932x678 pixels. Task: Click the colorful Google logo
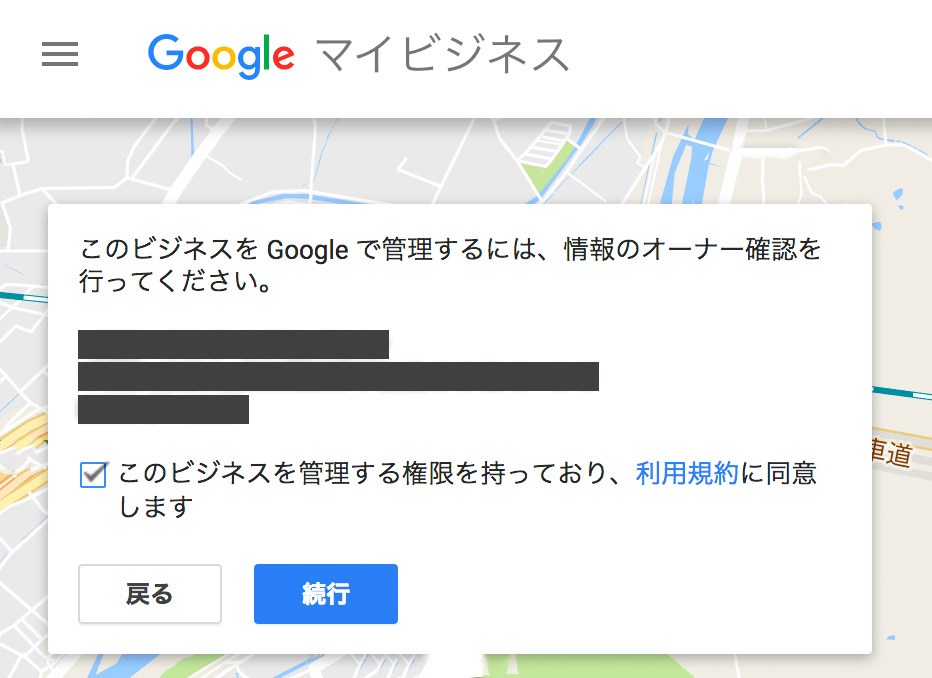(221, 56)
